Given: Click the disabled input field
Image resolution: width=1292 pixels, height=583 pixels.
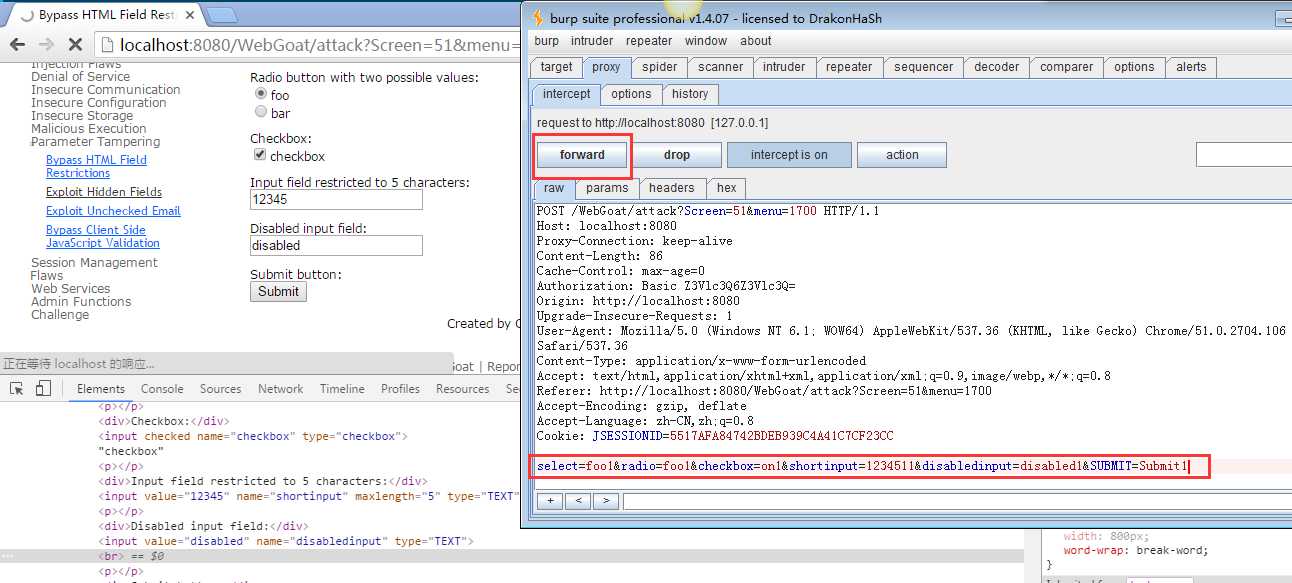Looking at the screenshot, I should pos(336,245).
